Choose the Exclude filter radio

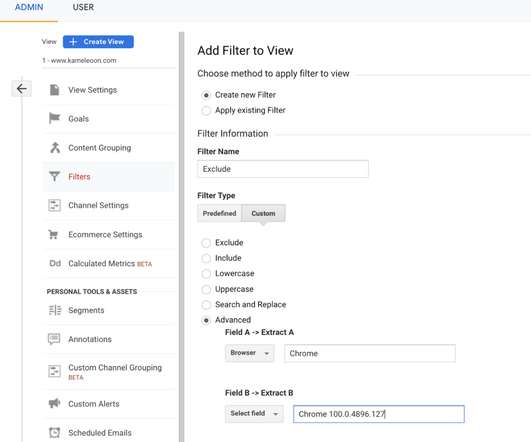click(206, 243)
